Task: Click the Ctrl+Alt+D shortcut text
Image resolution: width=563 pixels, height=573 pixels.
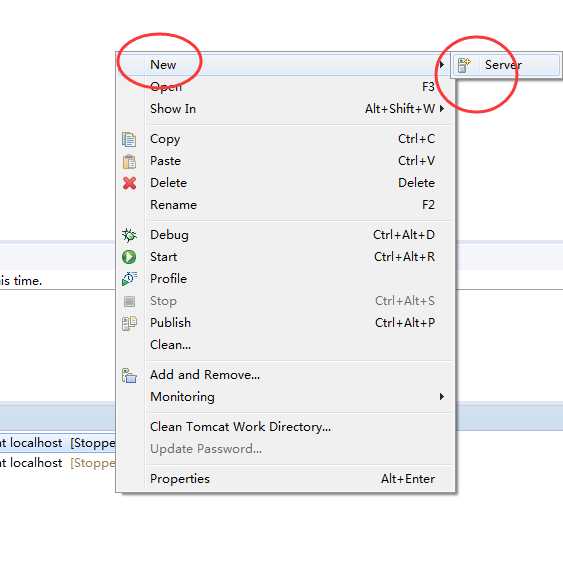Action: point(404,235)
